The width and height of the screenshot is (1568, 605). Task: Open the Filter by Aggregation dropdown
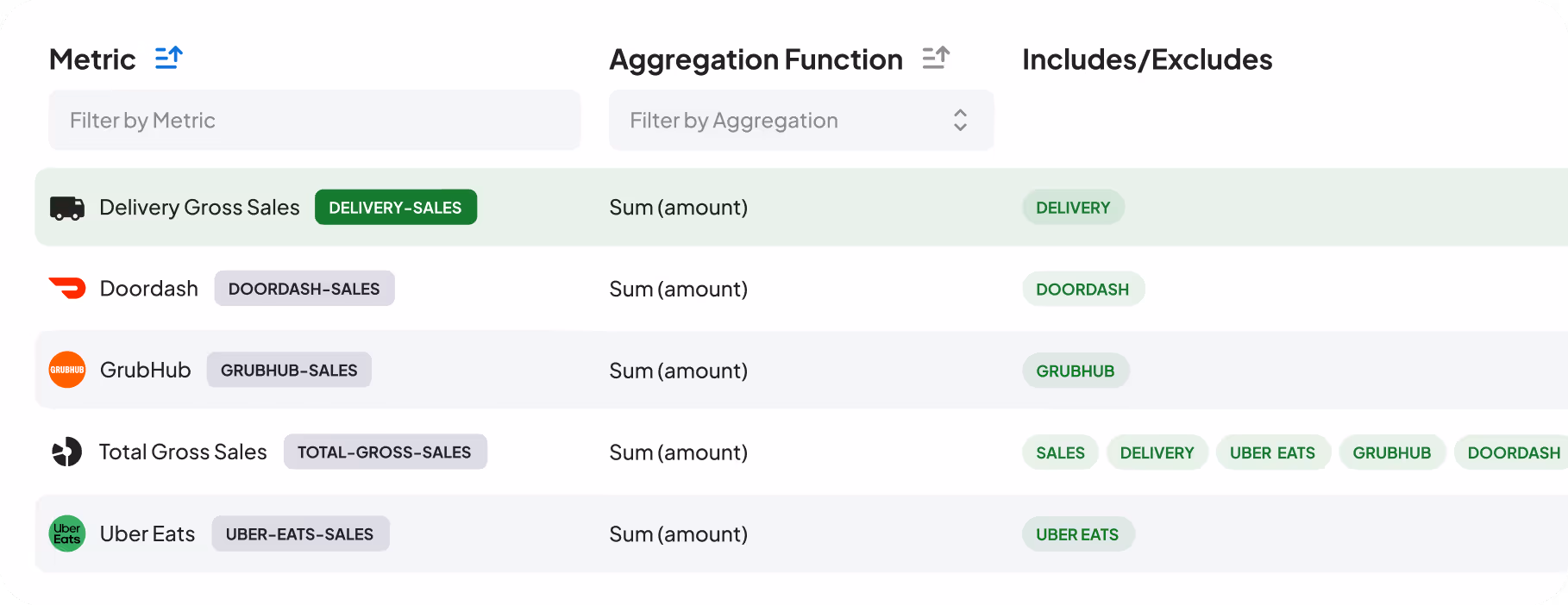point(801,121)
